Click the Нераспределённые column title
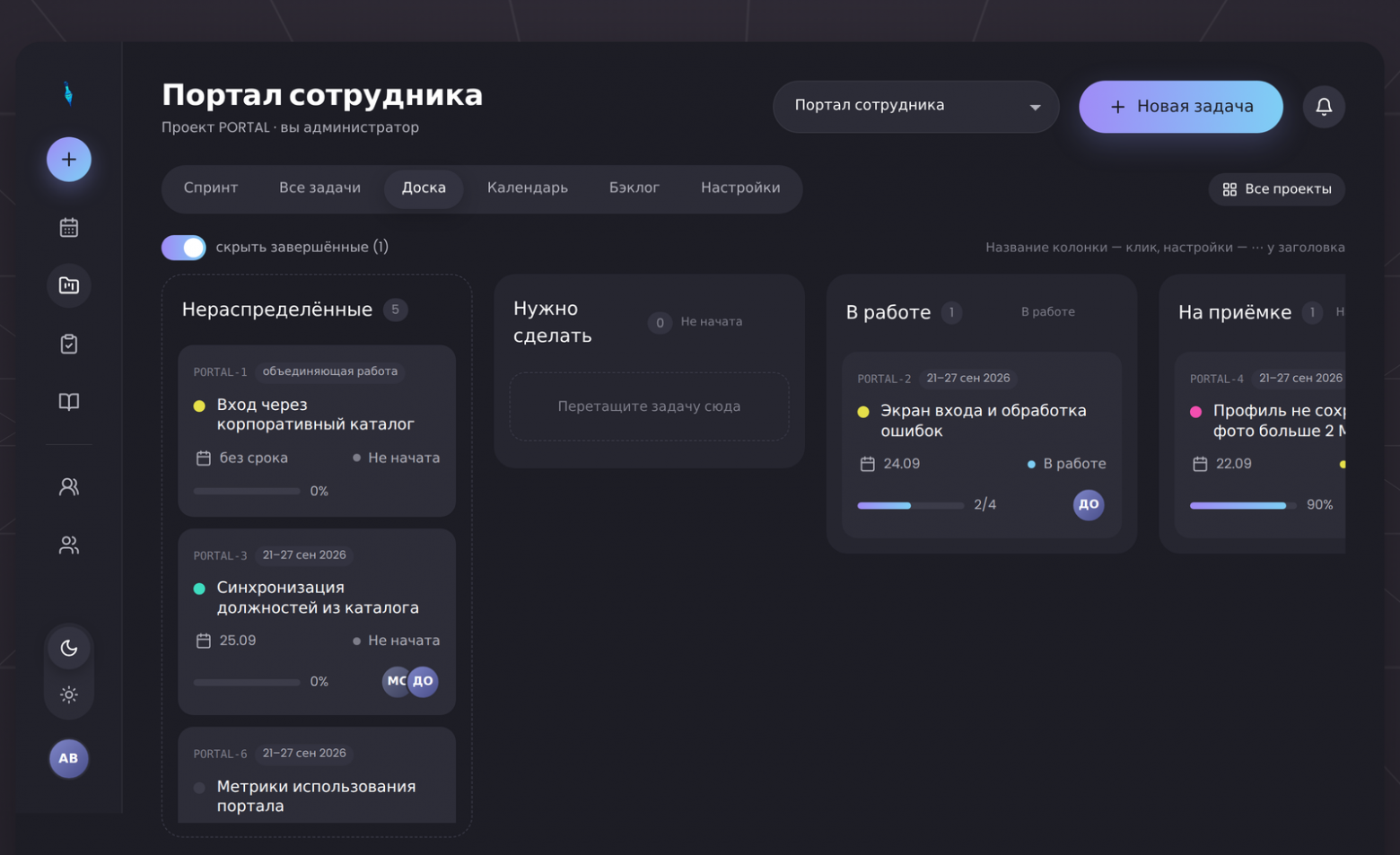This screenshot has height=855, width=1400. point(276,310)
